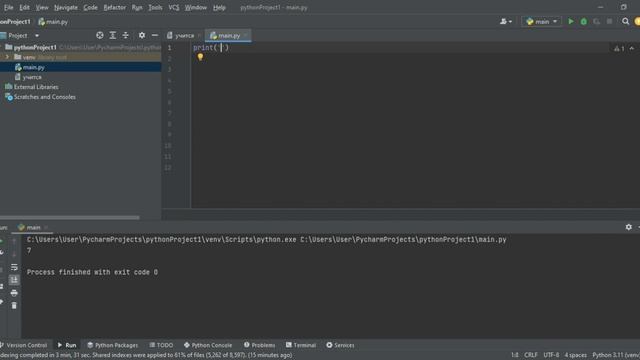640x360 pixels.
Task: Open the Version Control tool window
Action: tap(24, 345)
